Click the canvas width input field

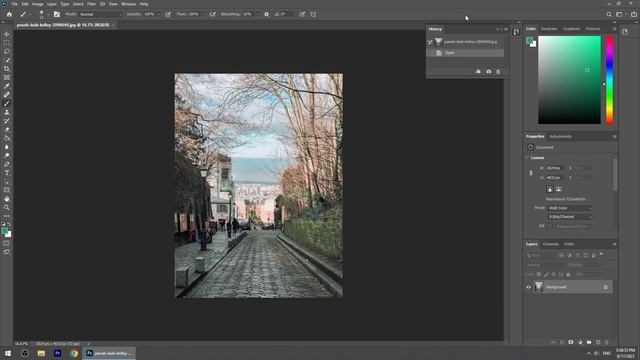pos(555,168)
